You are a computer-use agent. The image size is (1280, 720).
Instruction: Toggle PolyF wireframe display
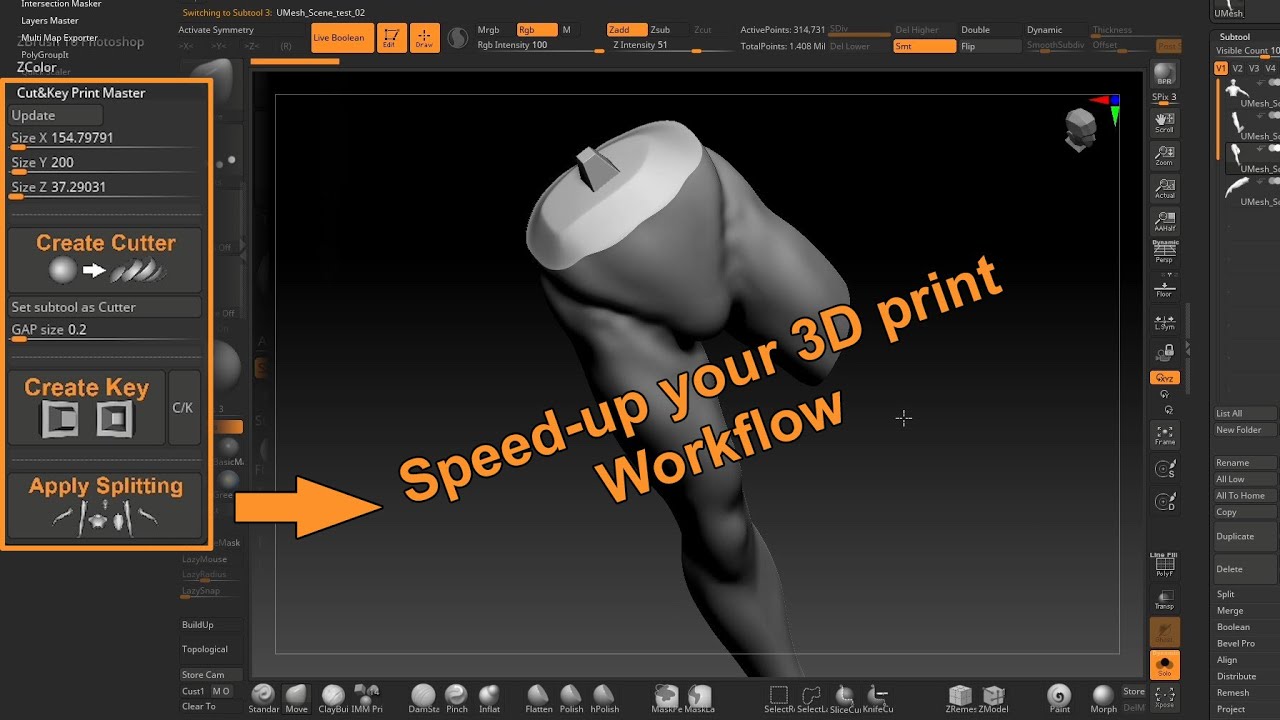coord(1165,565)
